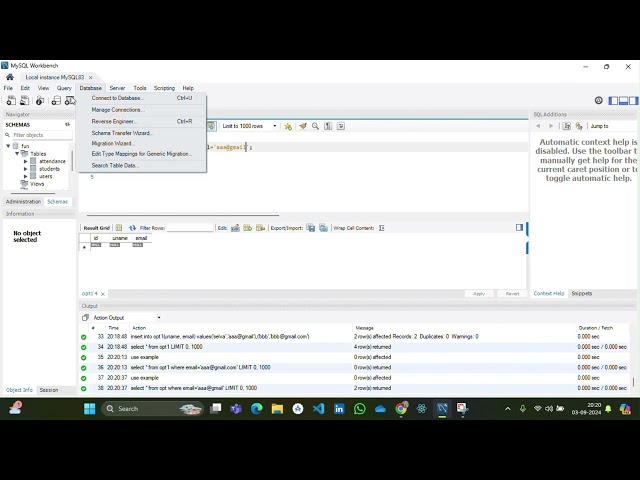Open find panel with magnifier icon
The width and height of the screenshot is (640, 480).
click(x=316, y=126)
